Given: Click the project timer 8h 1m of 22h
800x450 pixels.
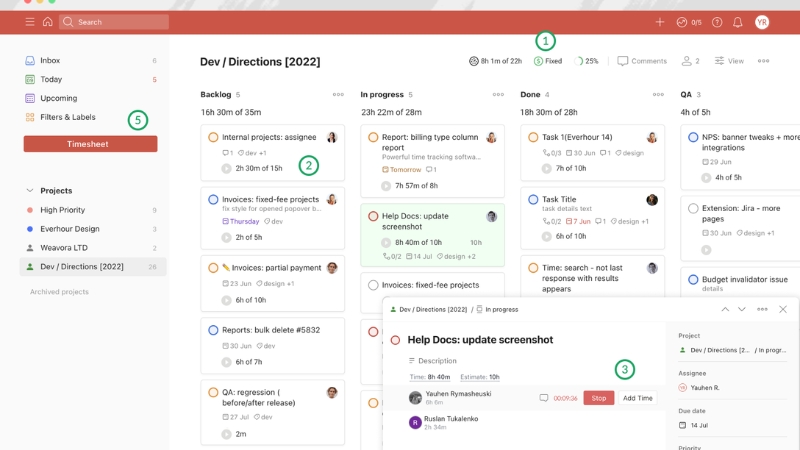Looking at the screenshot, I should tap(495, 61).
